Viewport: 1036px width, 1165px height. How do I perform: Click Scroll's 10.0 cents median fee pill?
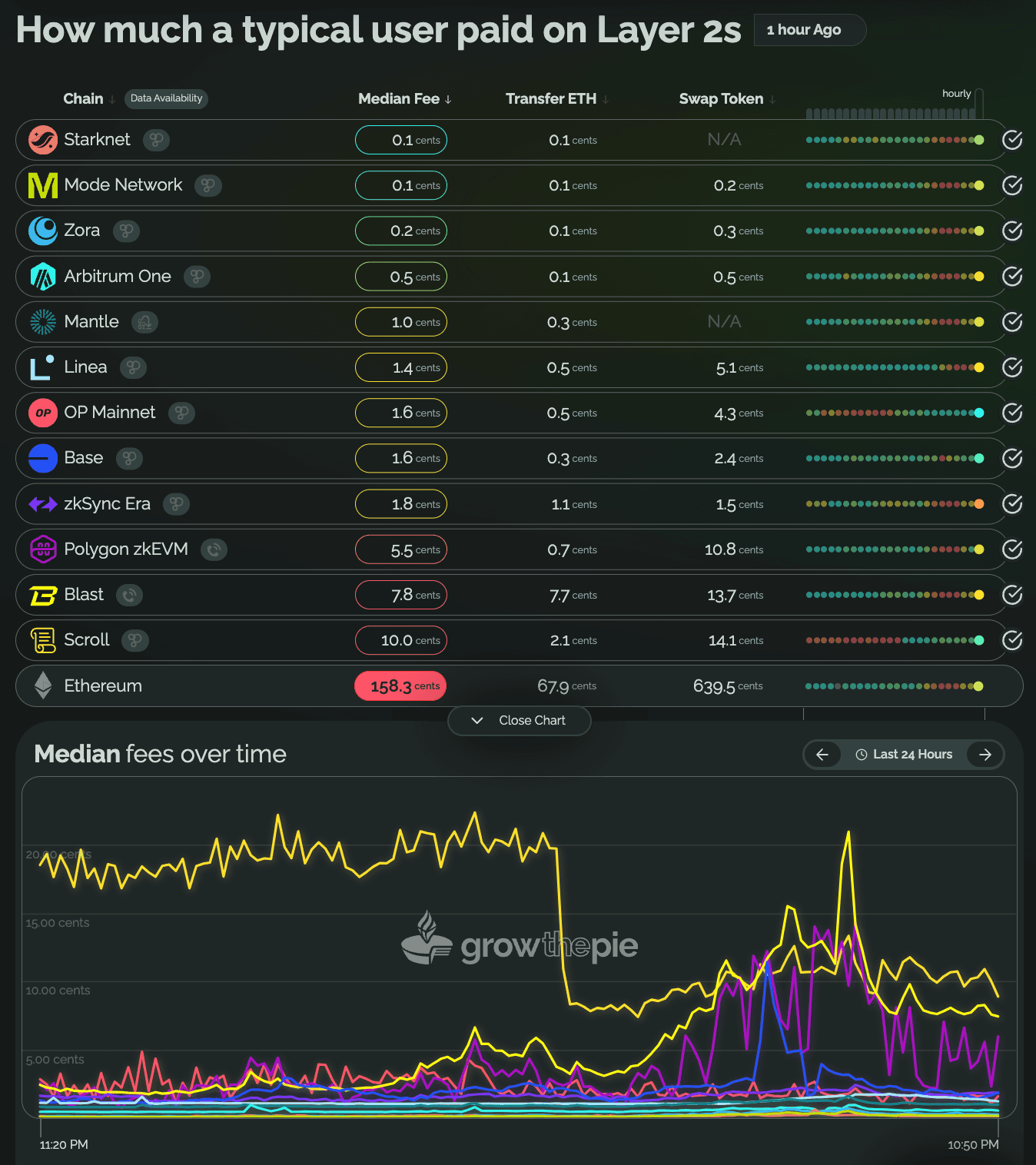(x=400, y=640)
